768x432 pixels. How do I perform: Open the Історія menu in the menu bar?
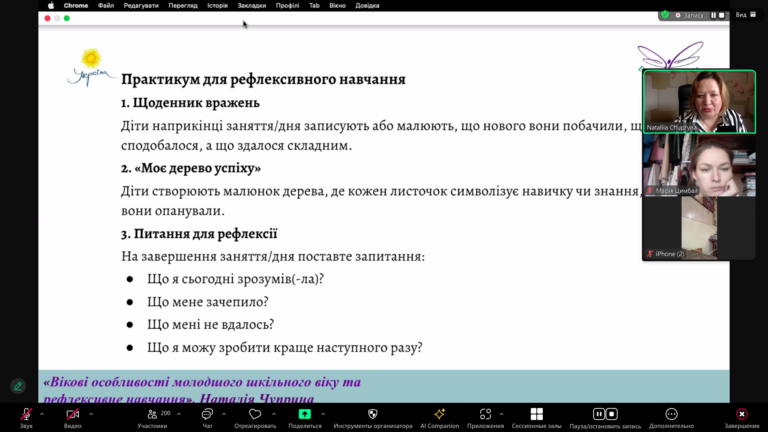tap(217, 5)
